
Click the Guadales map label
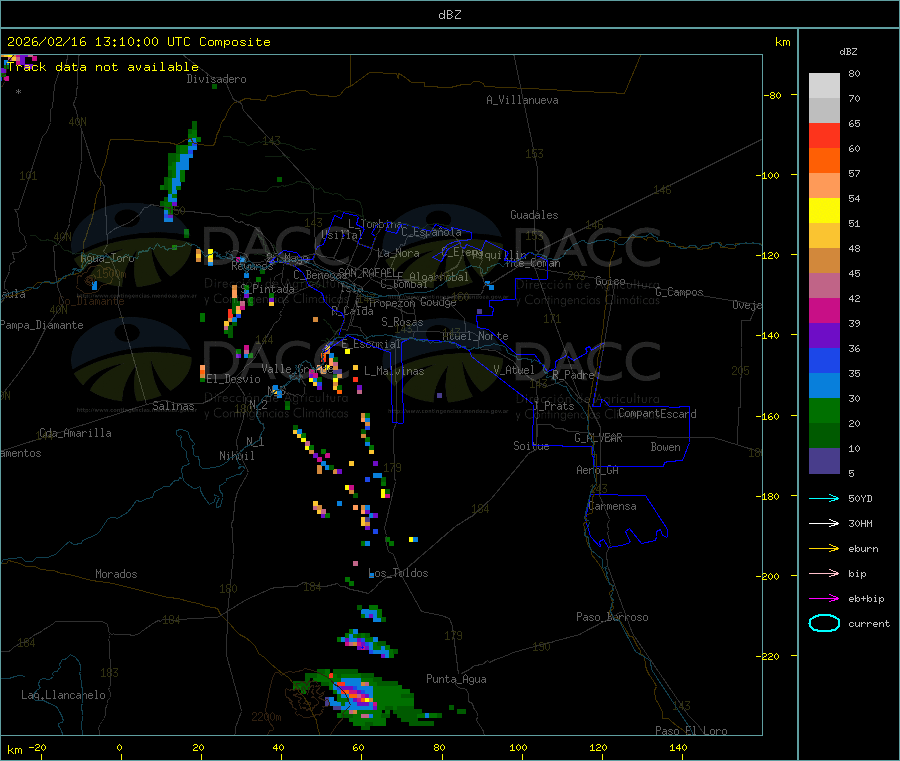click(x=534, y=215)
